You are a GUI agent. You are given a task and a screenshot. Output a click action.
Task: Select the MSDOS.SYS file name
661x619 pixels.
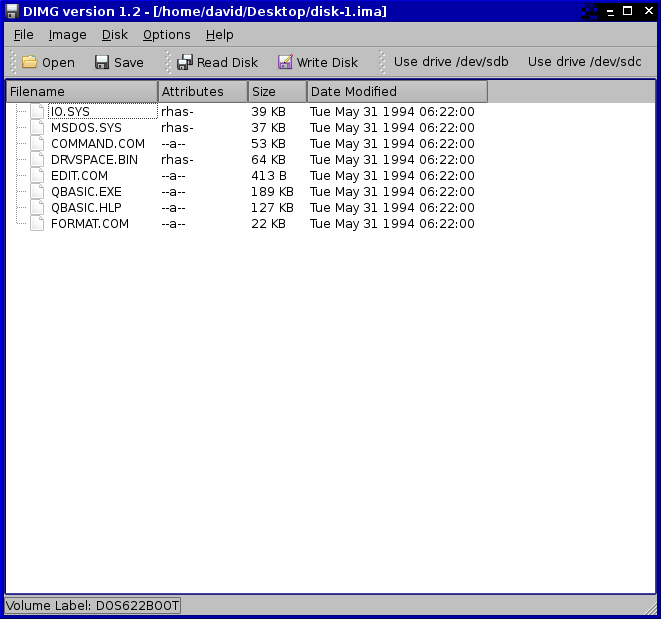pyautogui.click(x=86, y=128)
